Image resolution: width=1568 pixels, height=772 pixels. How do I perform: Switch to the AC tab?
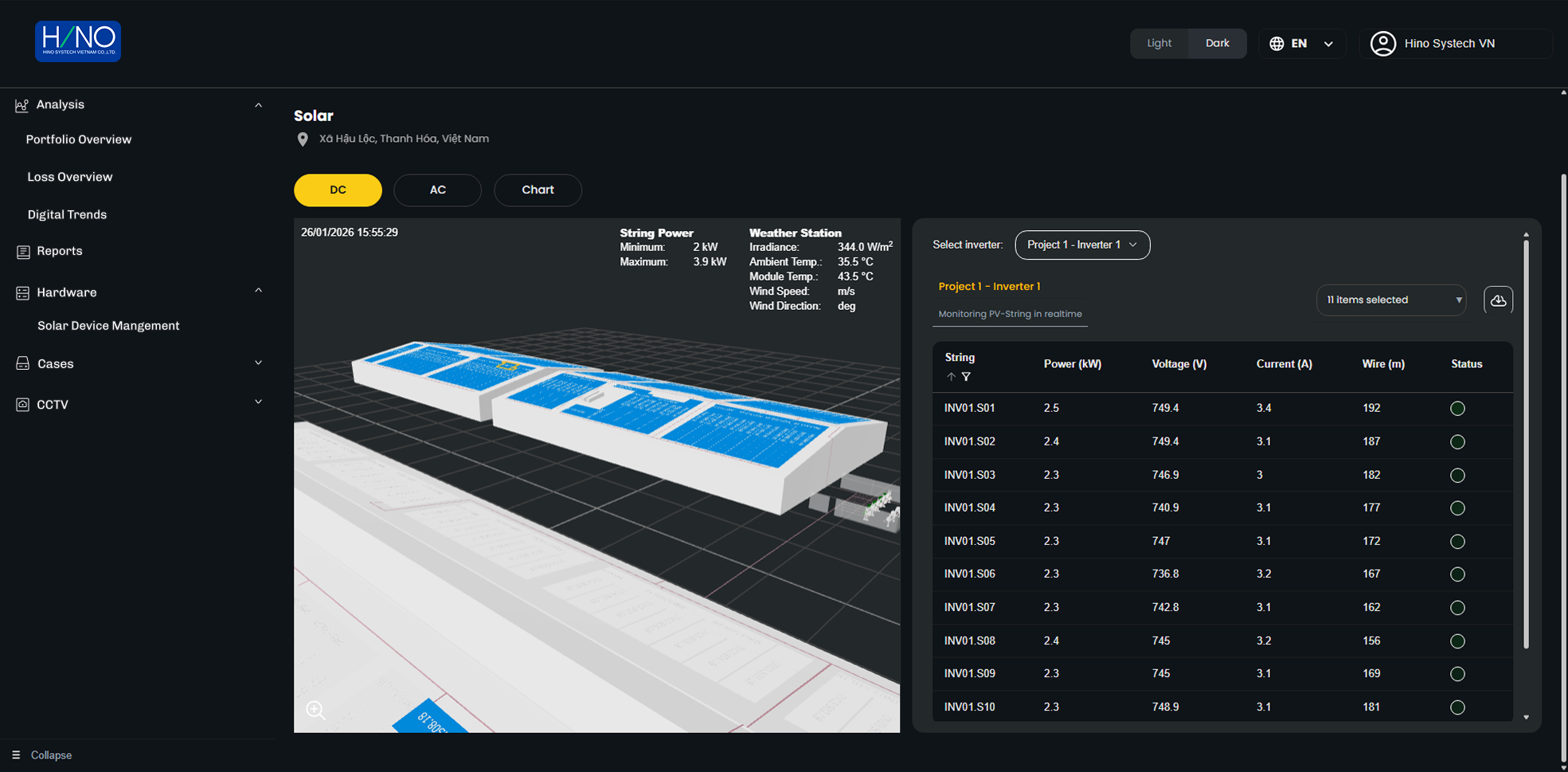click(437, 190)
